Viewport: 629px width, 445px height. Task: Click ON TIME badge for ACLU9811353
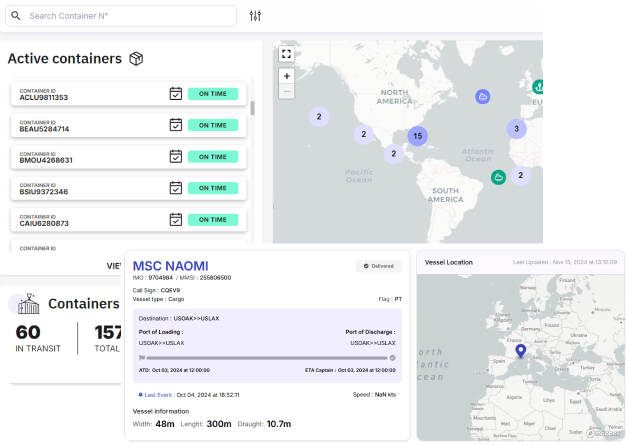tap(213, 93)
